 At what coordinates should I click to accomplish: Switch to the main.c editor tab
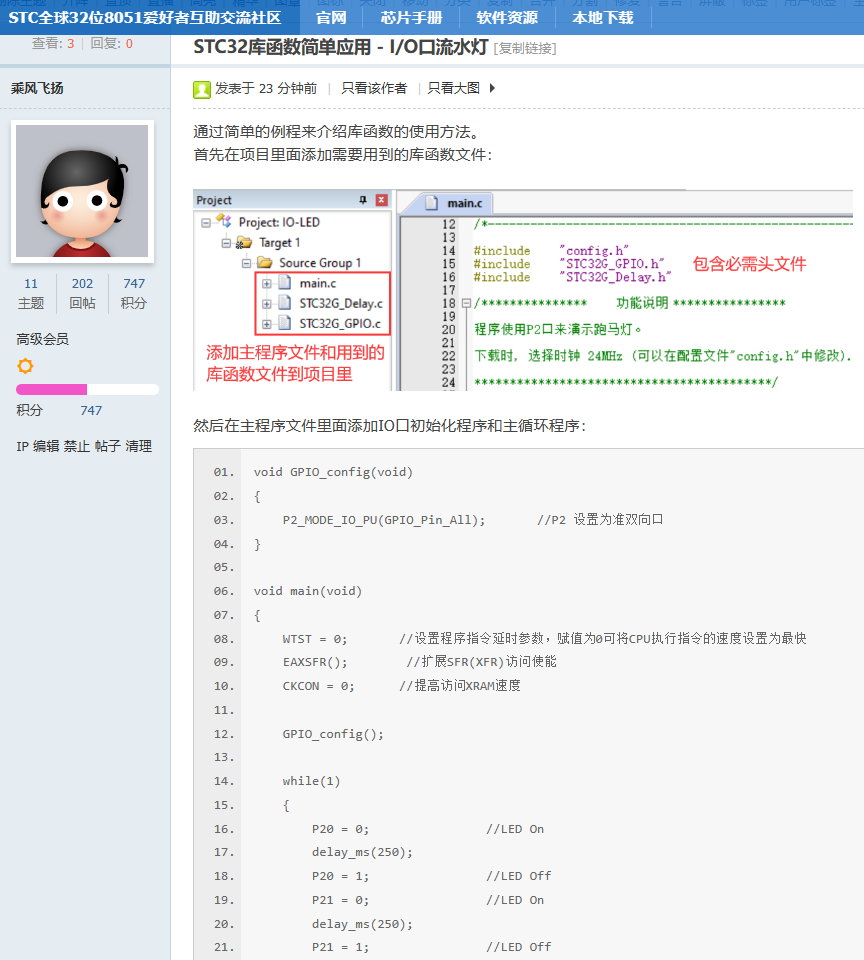[x=465, y=203]
